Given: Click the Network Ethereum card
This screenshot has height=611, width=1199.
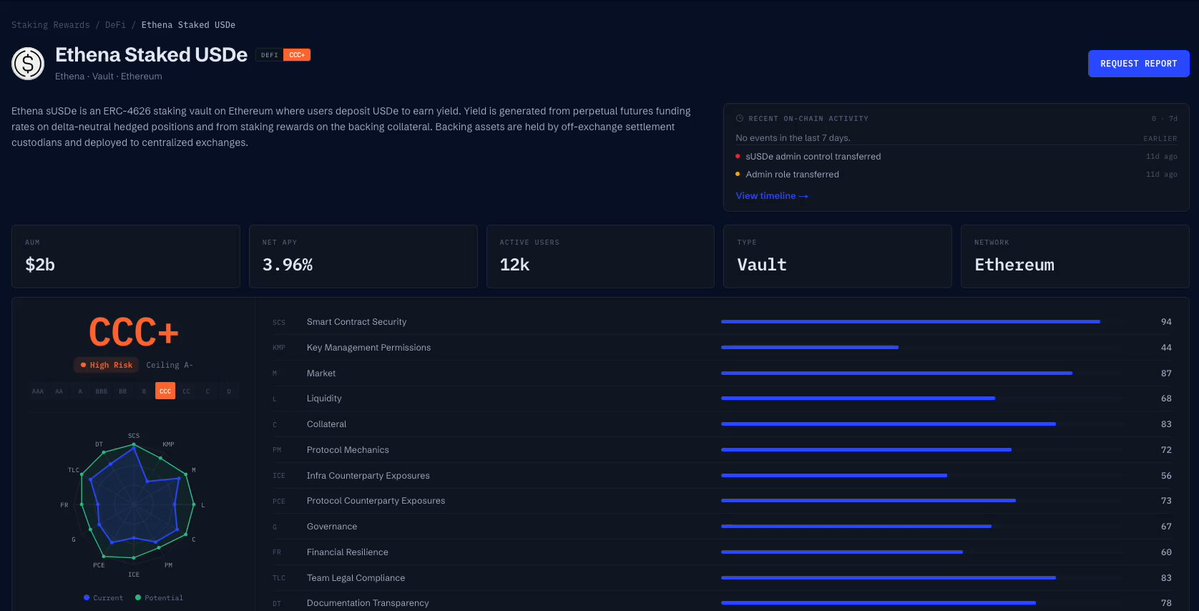Looking at the screenshot, I should (1075, 256).
